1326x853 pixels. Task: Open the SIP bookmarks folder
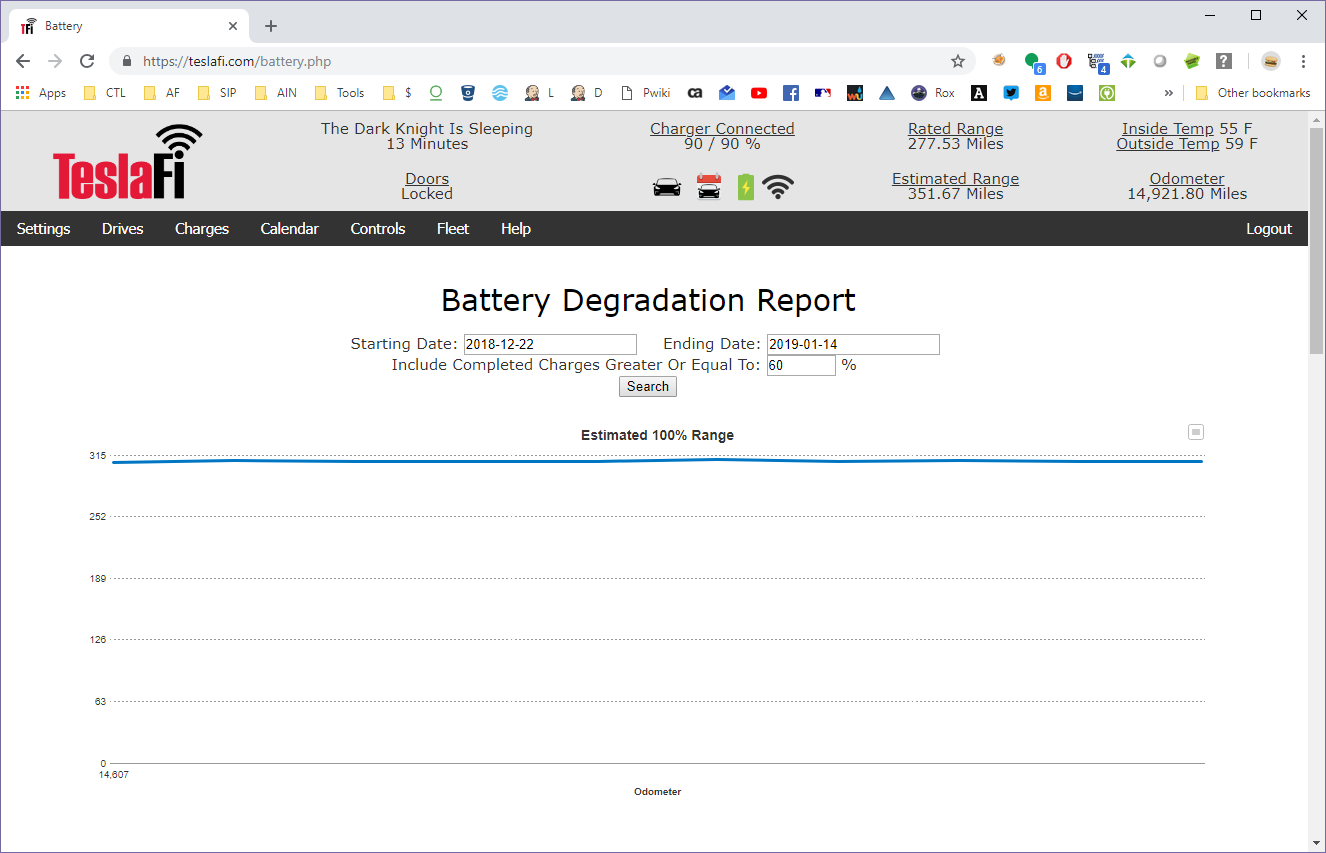pos(217,93)
